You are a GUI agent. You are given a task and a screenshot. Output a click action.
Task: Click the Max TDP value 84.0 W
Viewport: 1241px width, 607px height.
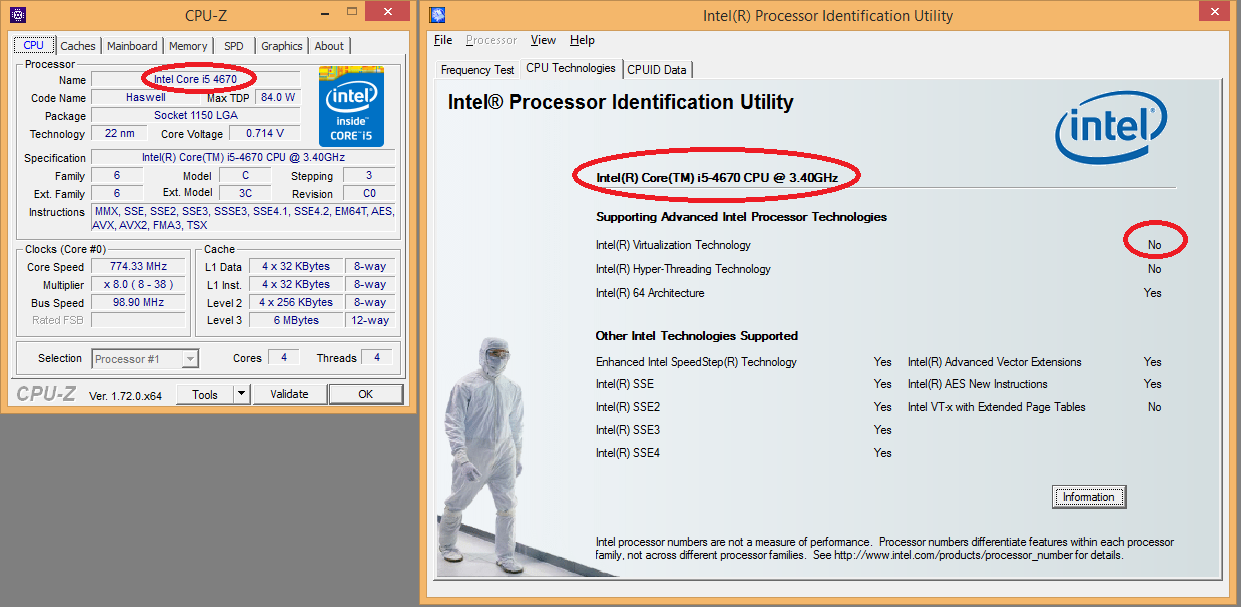coord(278,98)
